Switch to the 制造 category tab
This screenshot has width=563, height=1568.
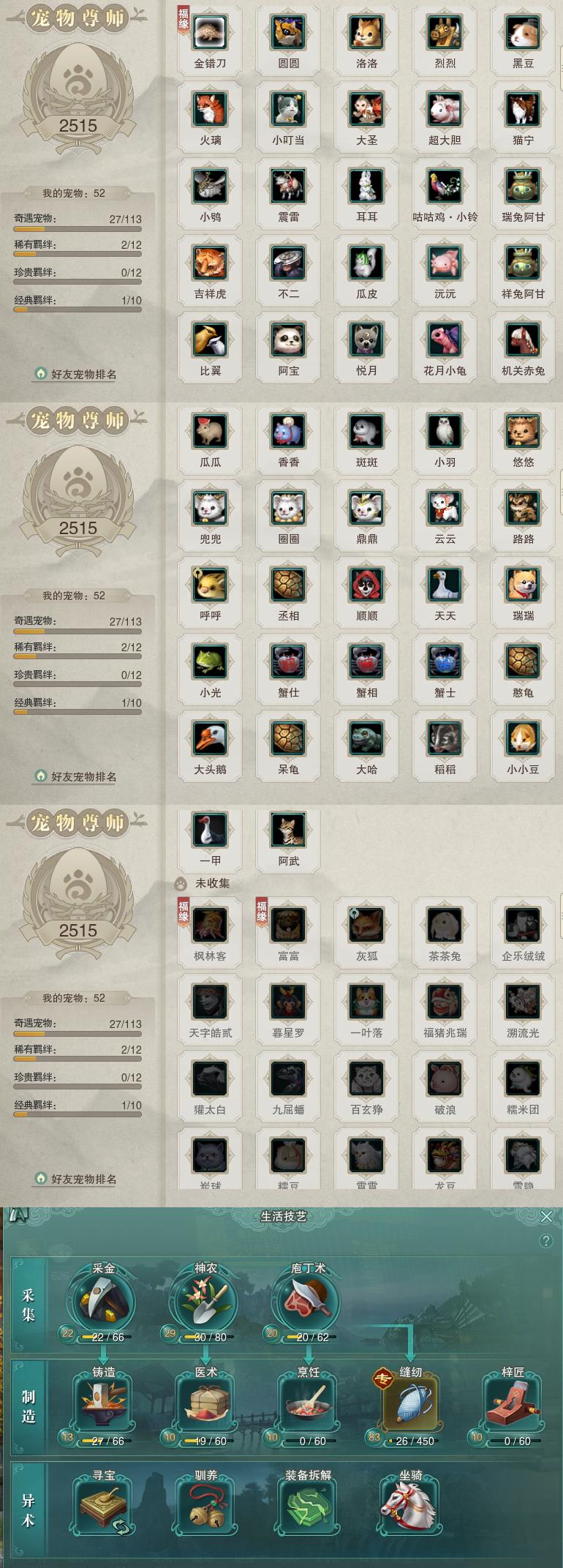coord(29,1406)
